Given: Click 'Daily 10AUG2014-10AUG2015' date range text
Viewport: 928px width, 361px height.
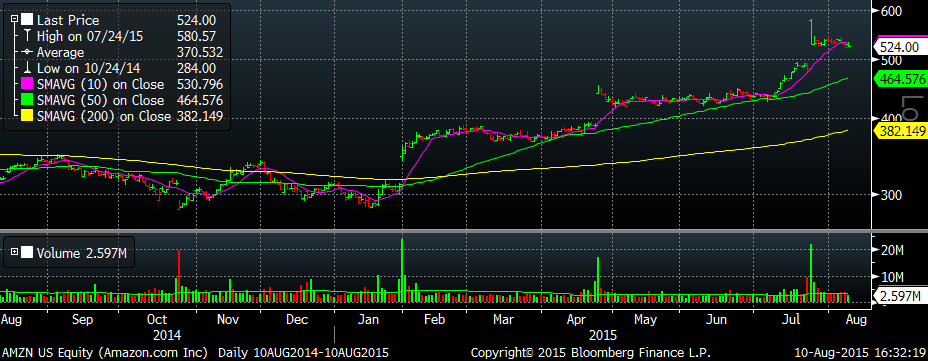Looking at the screenshot, I should point(304,353).
